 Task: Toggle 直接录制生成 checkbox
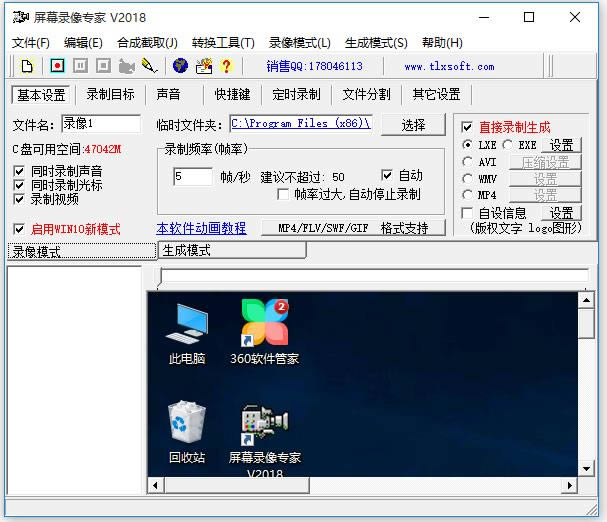click(467, 127)
